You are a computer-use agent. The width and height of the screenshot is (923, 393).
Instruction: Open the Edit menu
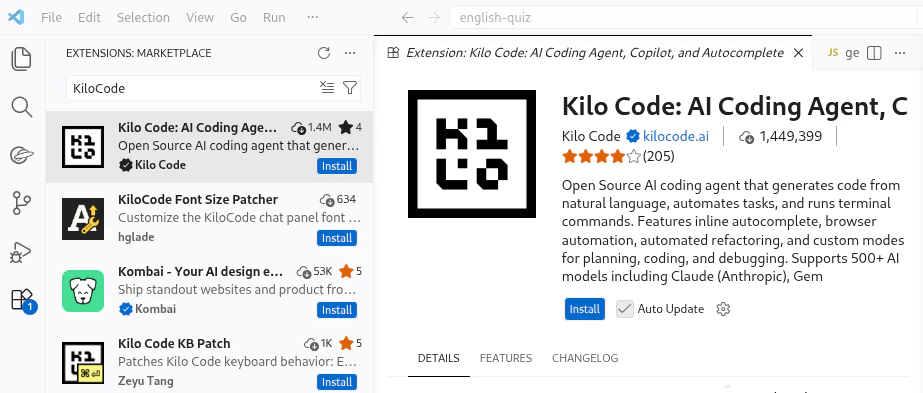click(x=89, y=18)
